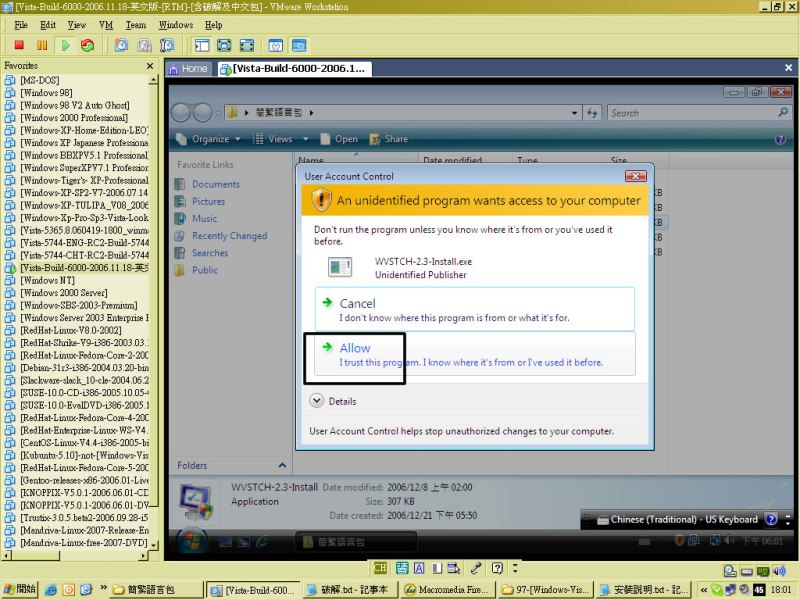The height and width of the screenshot is (600, 800).
Task: Select [Windows 2000 Server] in Favorites
Action: pyautogui.click(x=64, y=293)
